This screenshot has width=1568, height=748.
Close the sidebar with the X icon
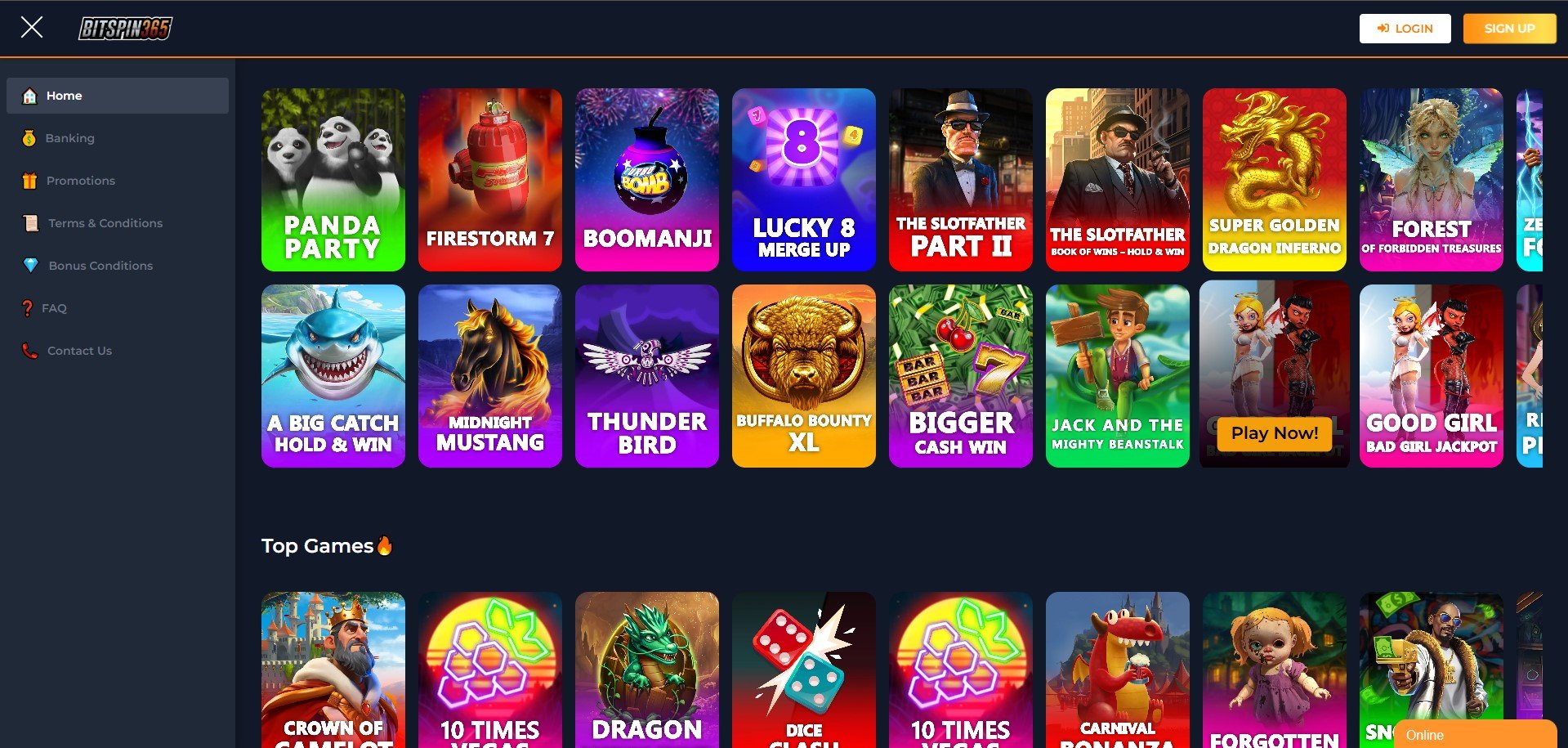click(x=32, y=28)
